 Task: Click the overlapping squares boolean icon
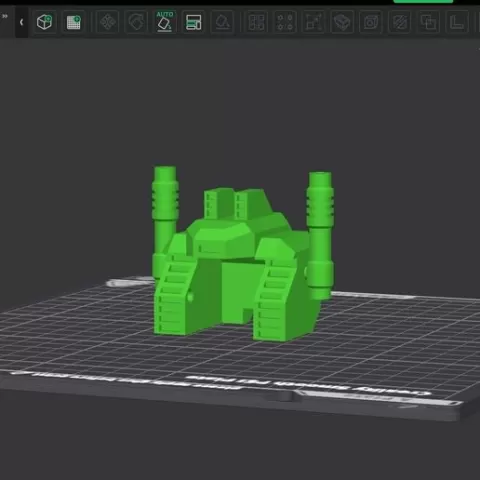pos(428,22)
